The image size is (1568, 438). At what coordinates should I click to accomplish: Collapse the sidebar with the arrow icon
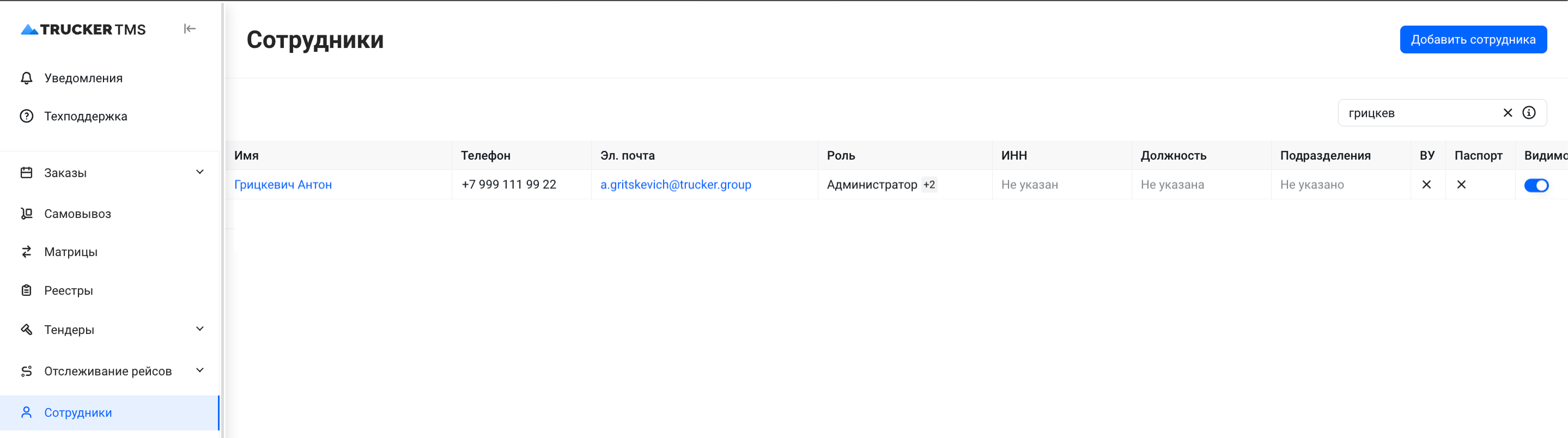coord(189,28)
